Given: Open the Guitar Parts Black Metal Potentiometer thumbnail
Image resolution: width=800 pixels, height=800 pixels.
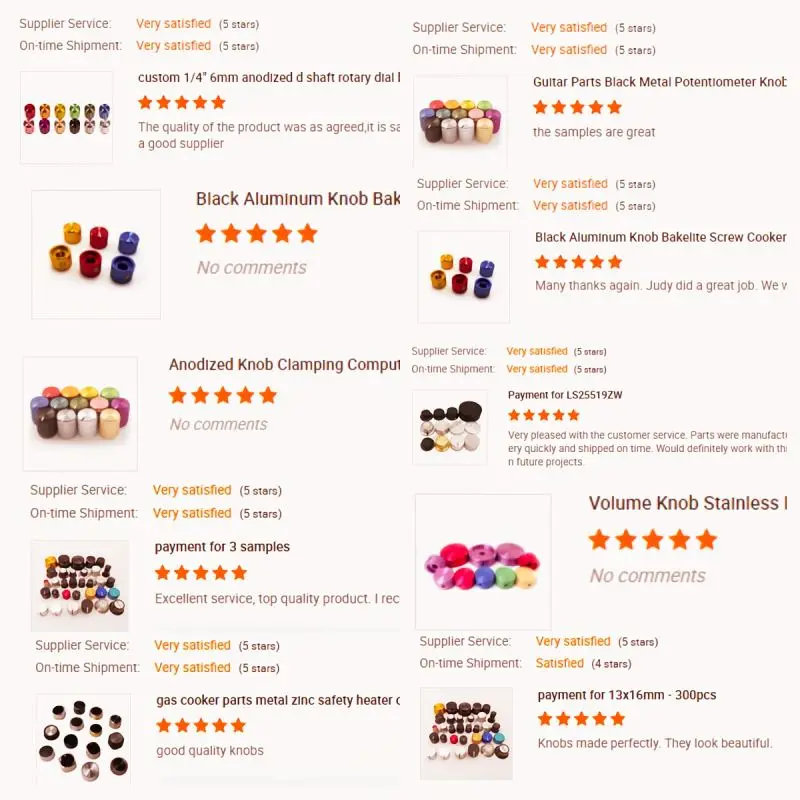Looking at the screenshot, I should point(460,121).
